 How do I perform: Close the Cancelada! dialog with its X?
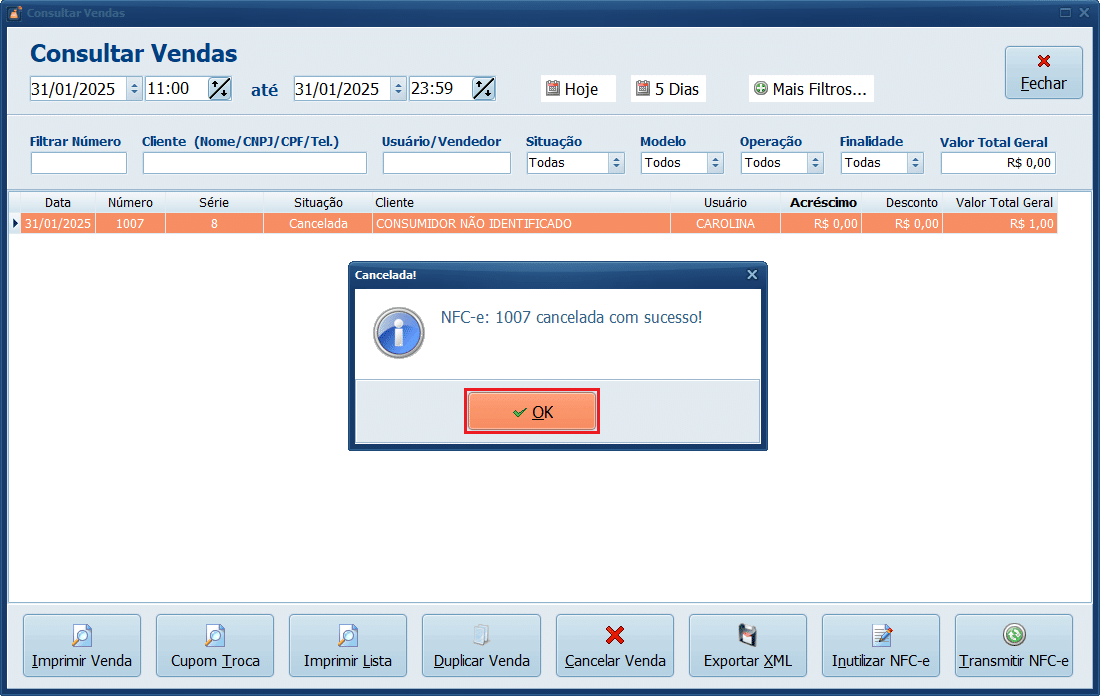pyautogui.click(x=752, y=274)
